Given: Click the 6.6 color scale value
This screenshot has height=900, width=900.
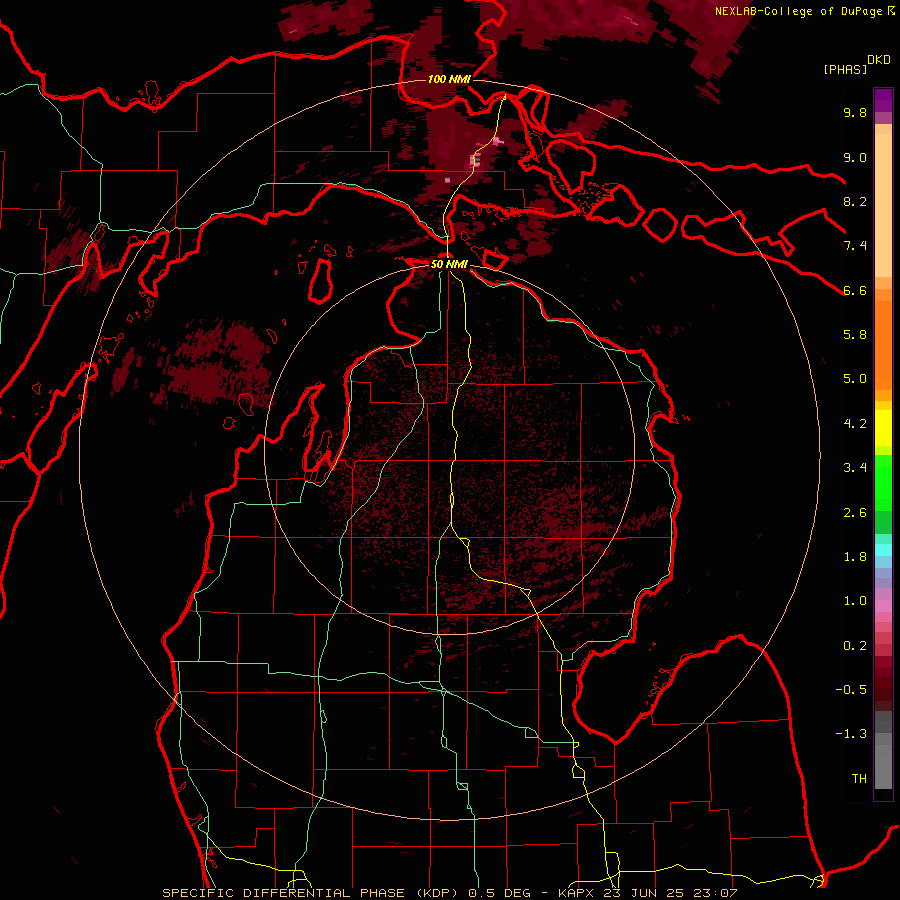Looking at the screenshot, I should pos(855,290).
